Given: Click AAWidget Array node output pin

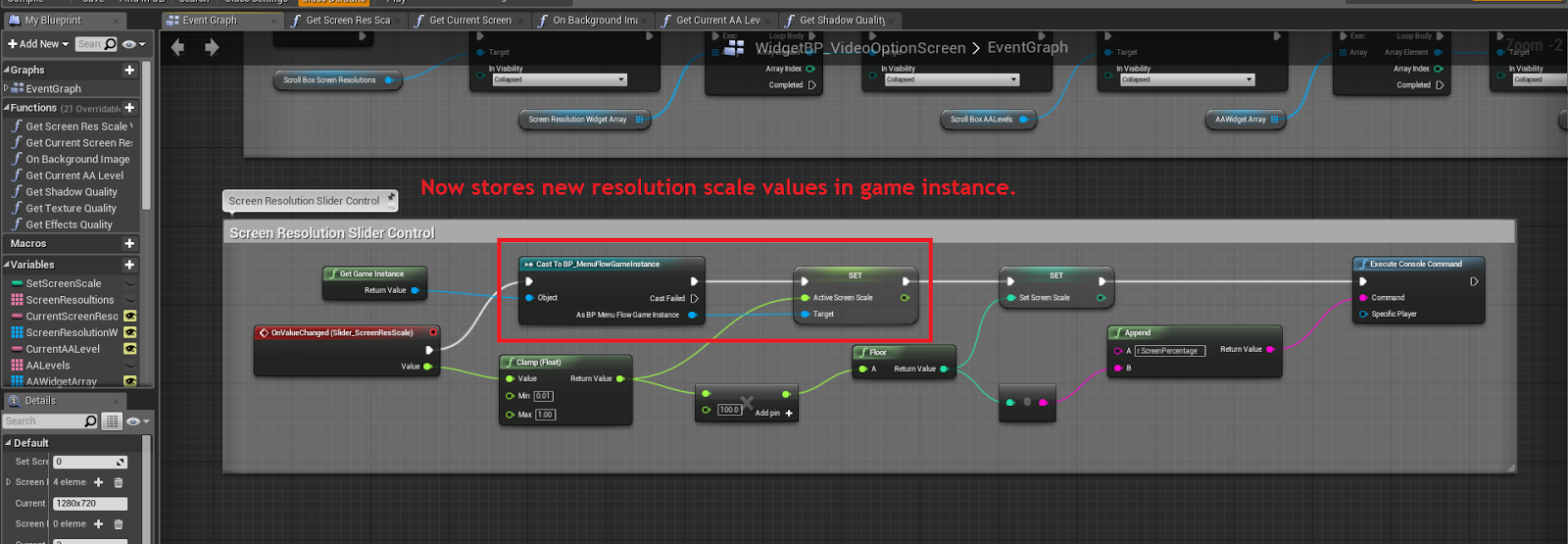Looking at the screenshot, I should point(1274,120).
